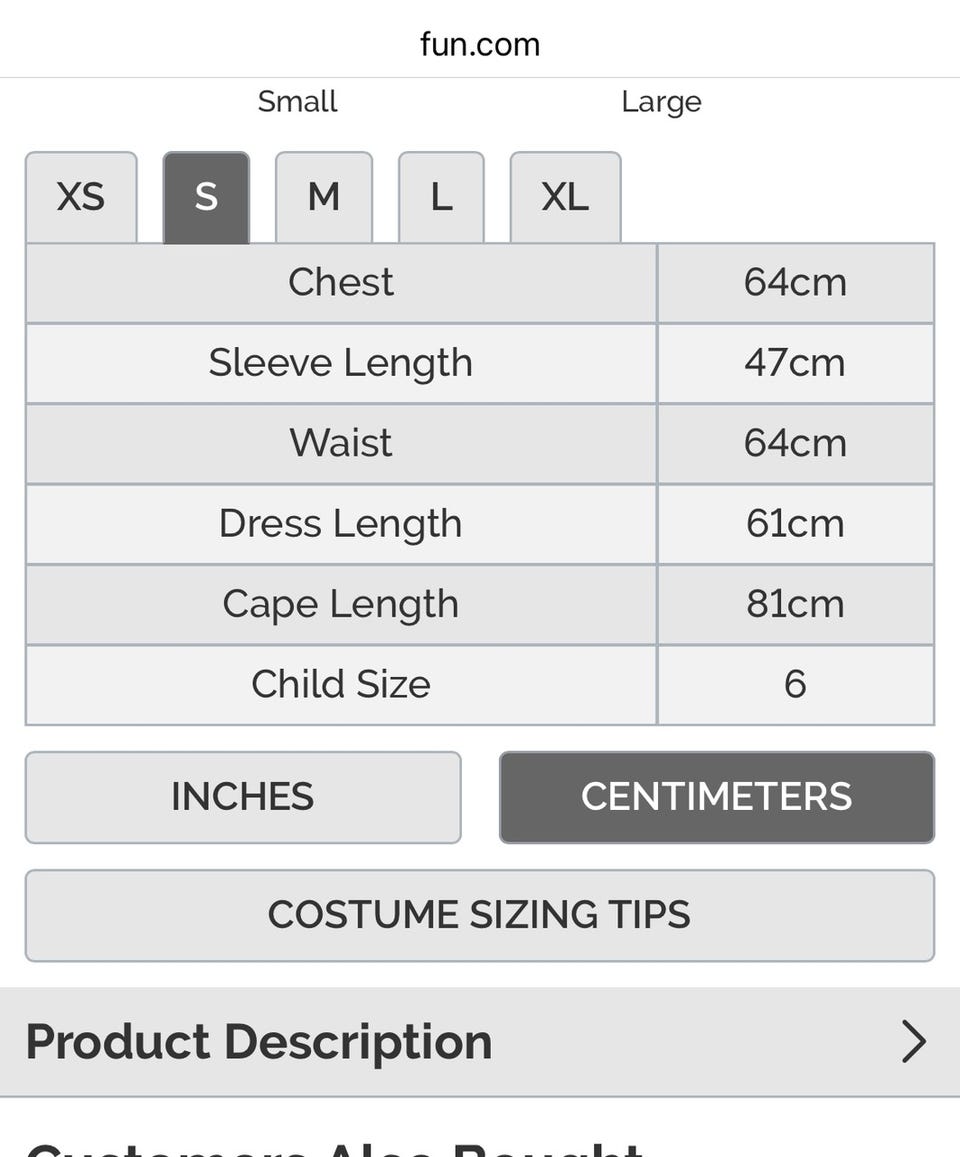Click the Chest row label
The height and width of the screenshot is (1157, 960).
(x=341, y=283)
